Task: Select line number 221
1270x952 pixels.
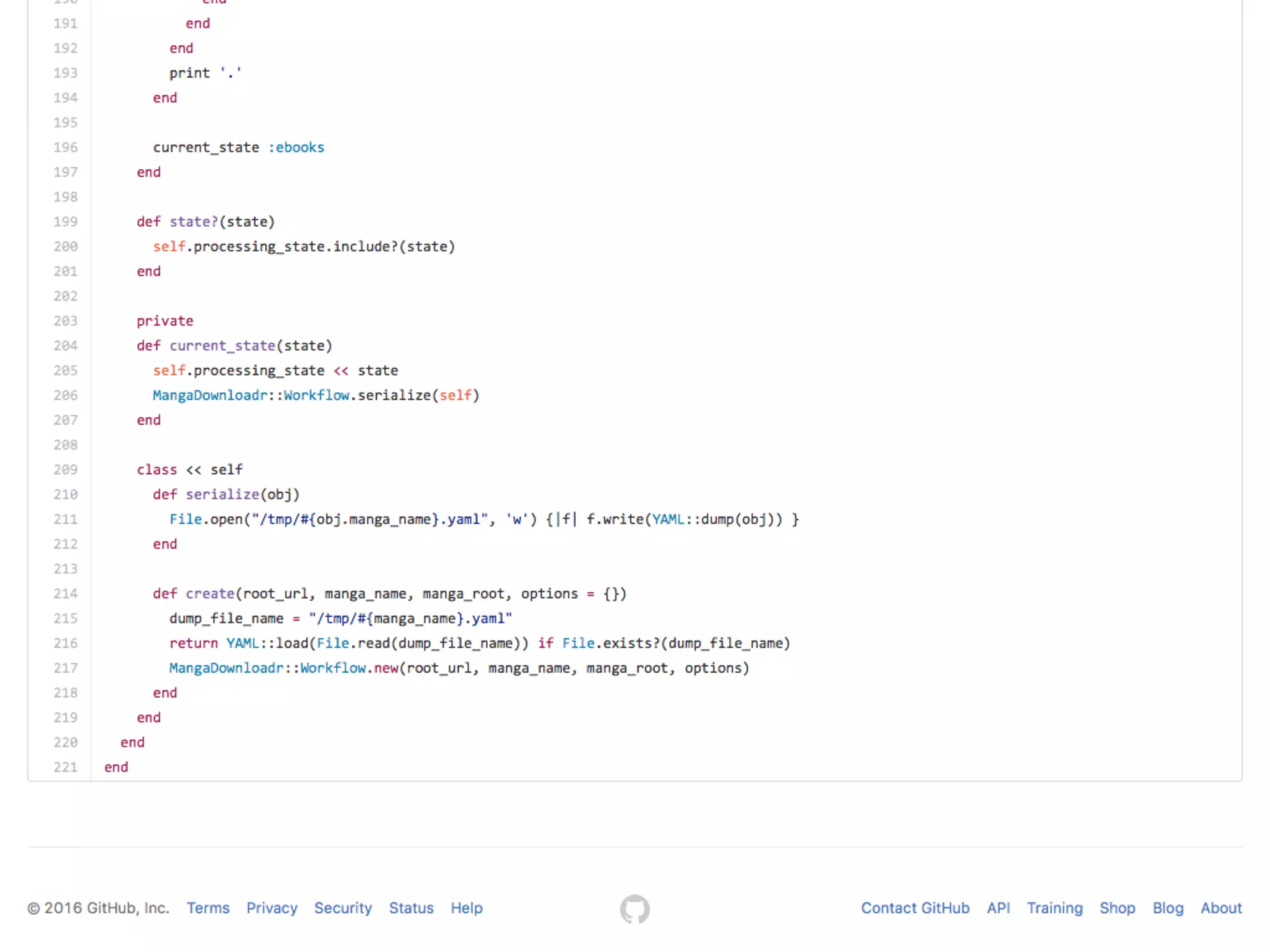Action: (65, 767)
